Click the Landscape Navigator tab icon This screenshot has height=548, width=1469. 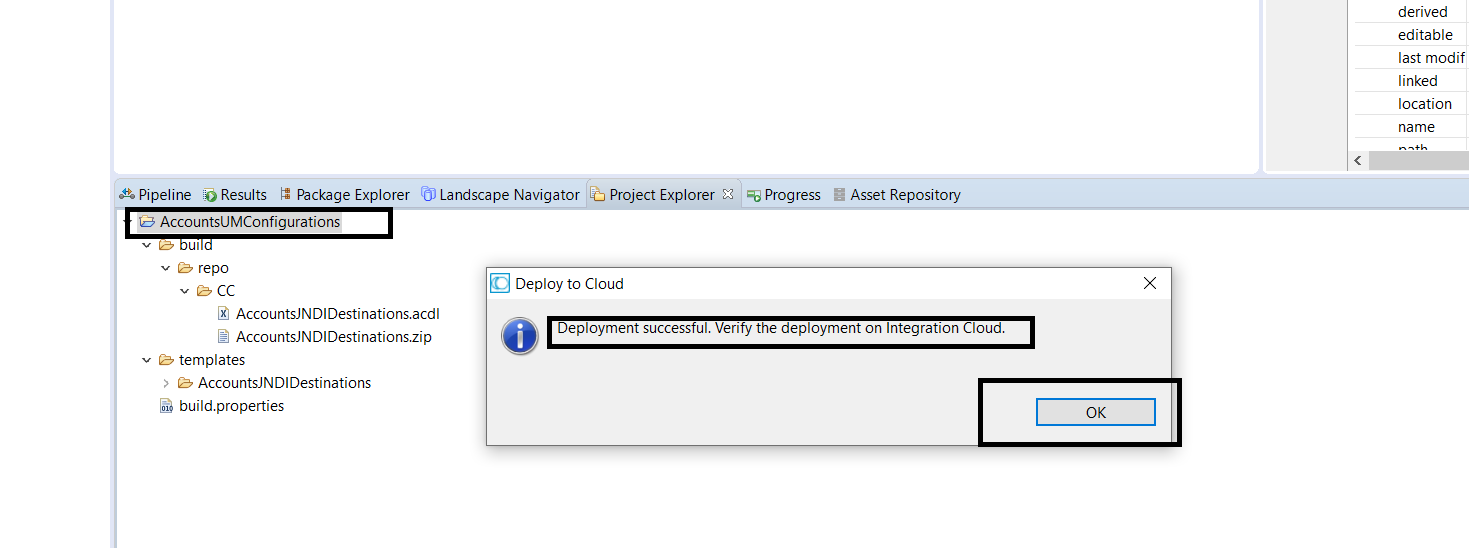point(428,195)
